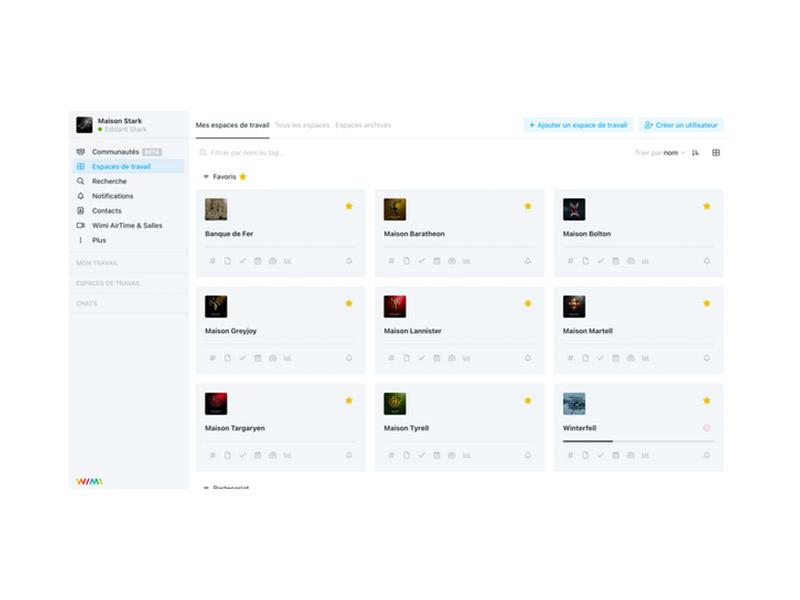Click the Winterfell progress bar
800x600 pixels.
pyautogui.click(x=638, y=441)
